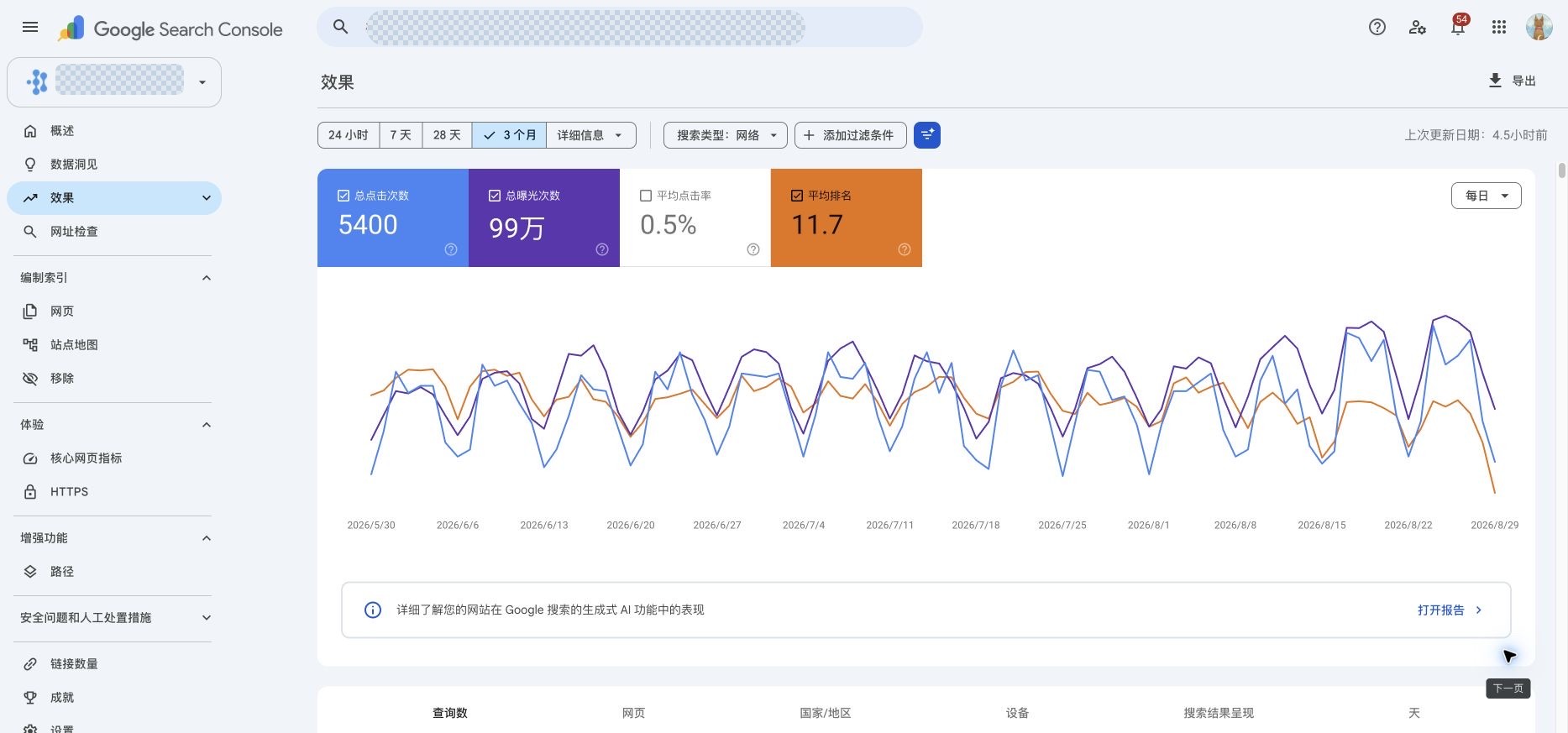Click help icon on 平均排名 card

(x=905, y=249)
